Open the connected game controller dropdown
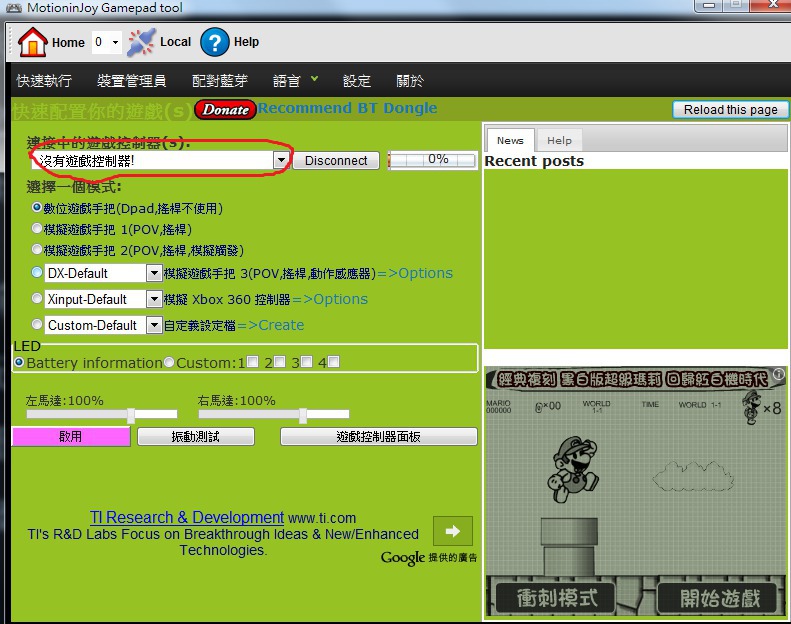The image size is (791, 624). click(280, 160)
